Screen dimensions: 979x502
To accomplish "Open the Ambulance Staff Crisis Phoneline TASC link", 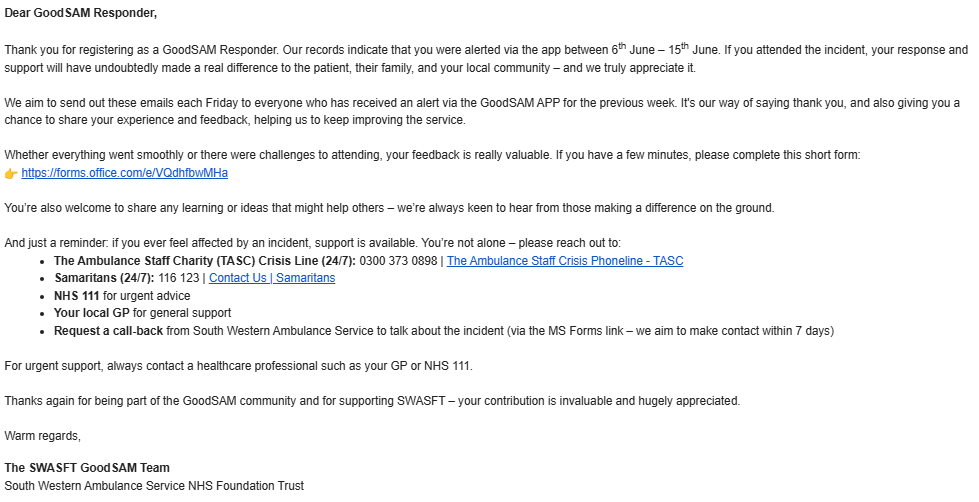I will point(565,261).
